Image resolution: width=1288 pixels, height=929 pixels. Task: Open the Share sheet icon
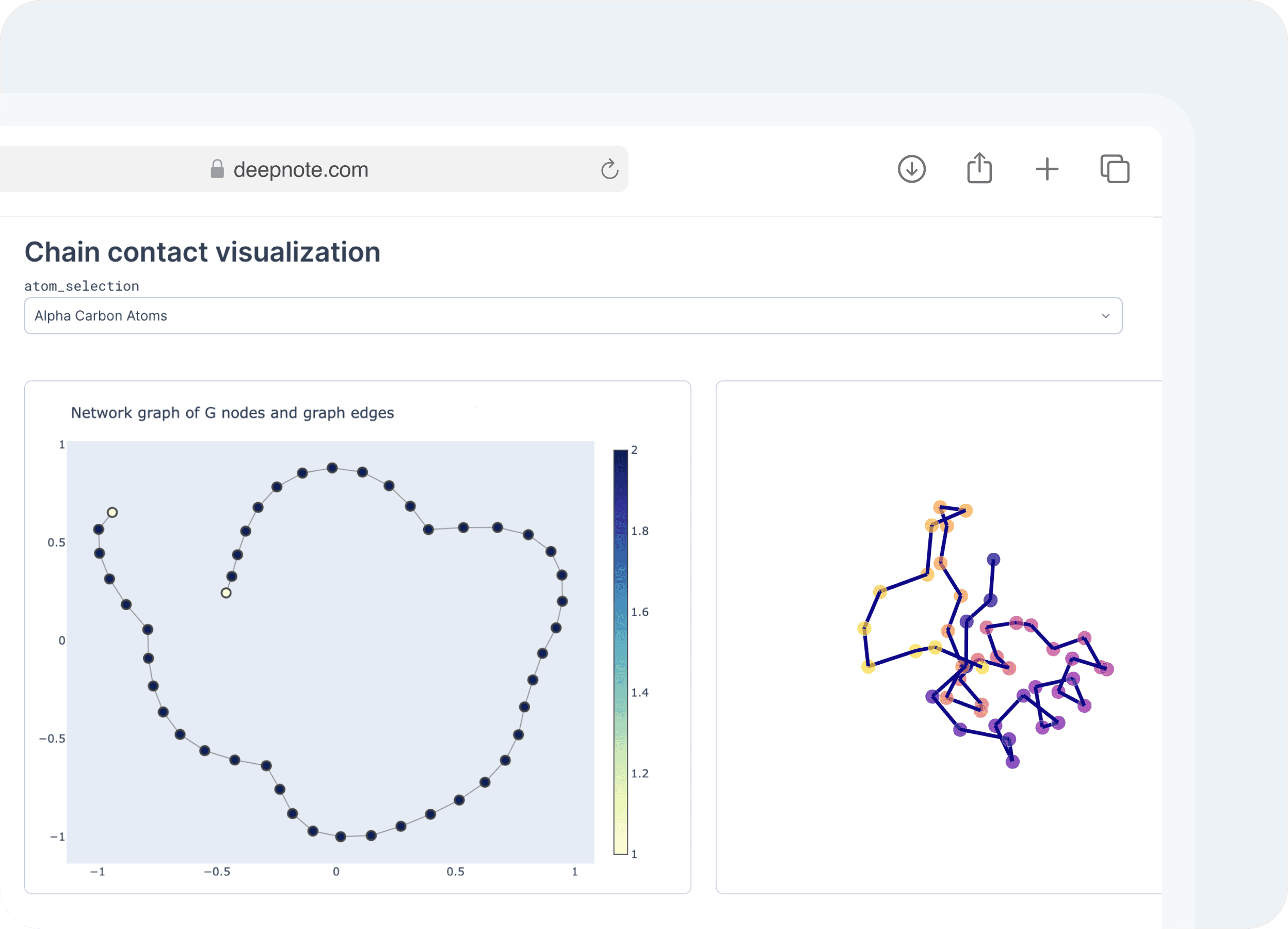coord(979,169)
